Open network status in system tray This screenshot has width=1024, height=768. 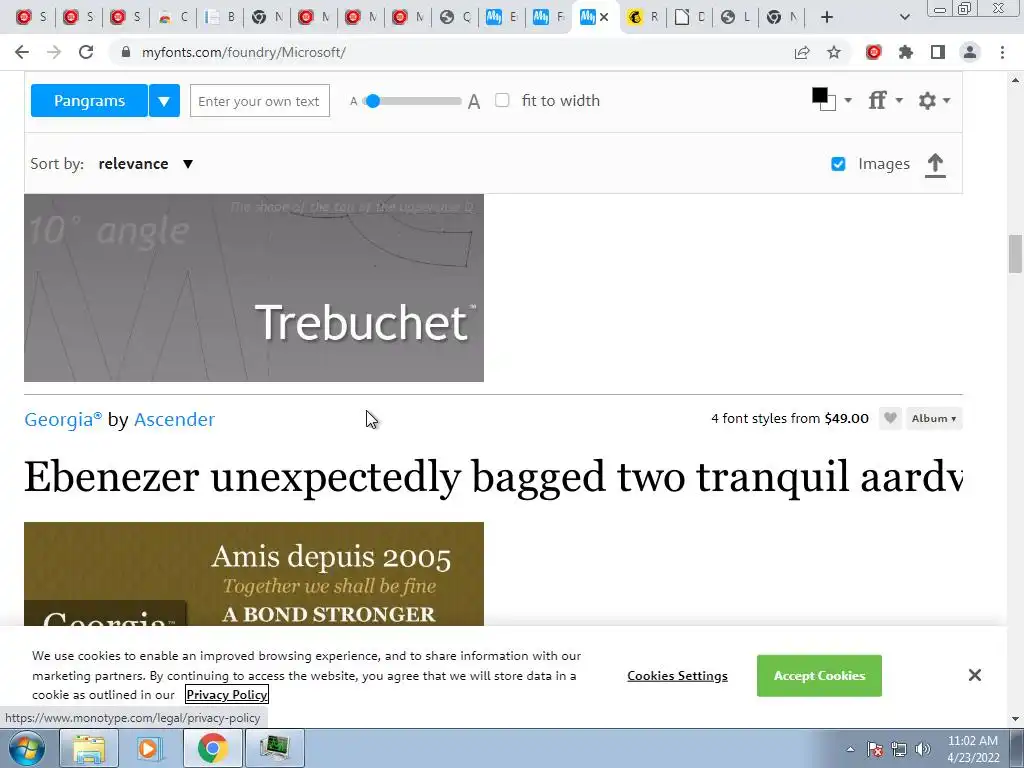tap(899, 749)
